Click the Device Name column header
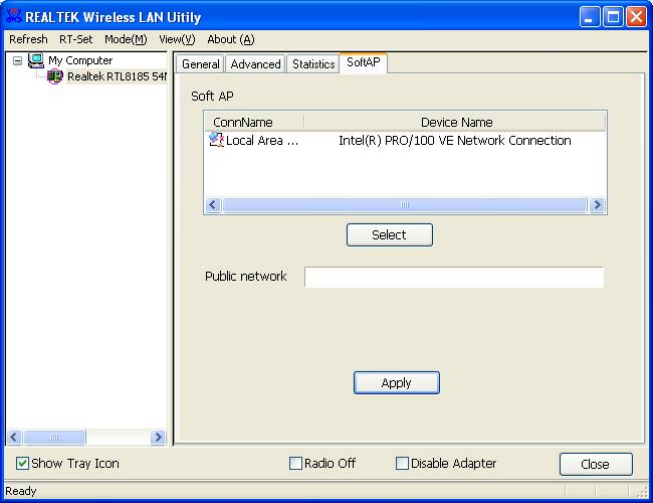 (x=456, y=122)
